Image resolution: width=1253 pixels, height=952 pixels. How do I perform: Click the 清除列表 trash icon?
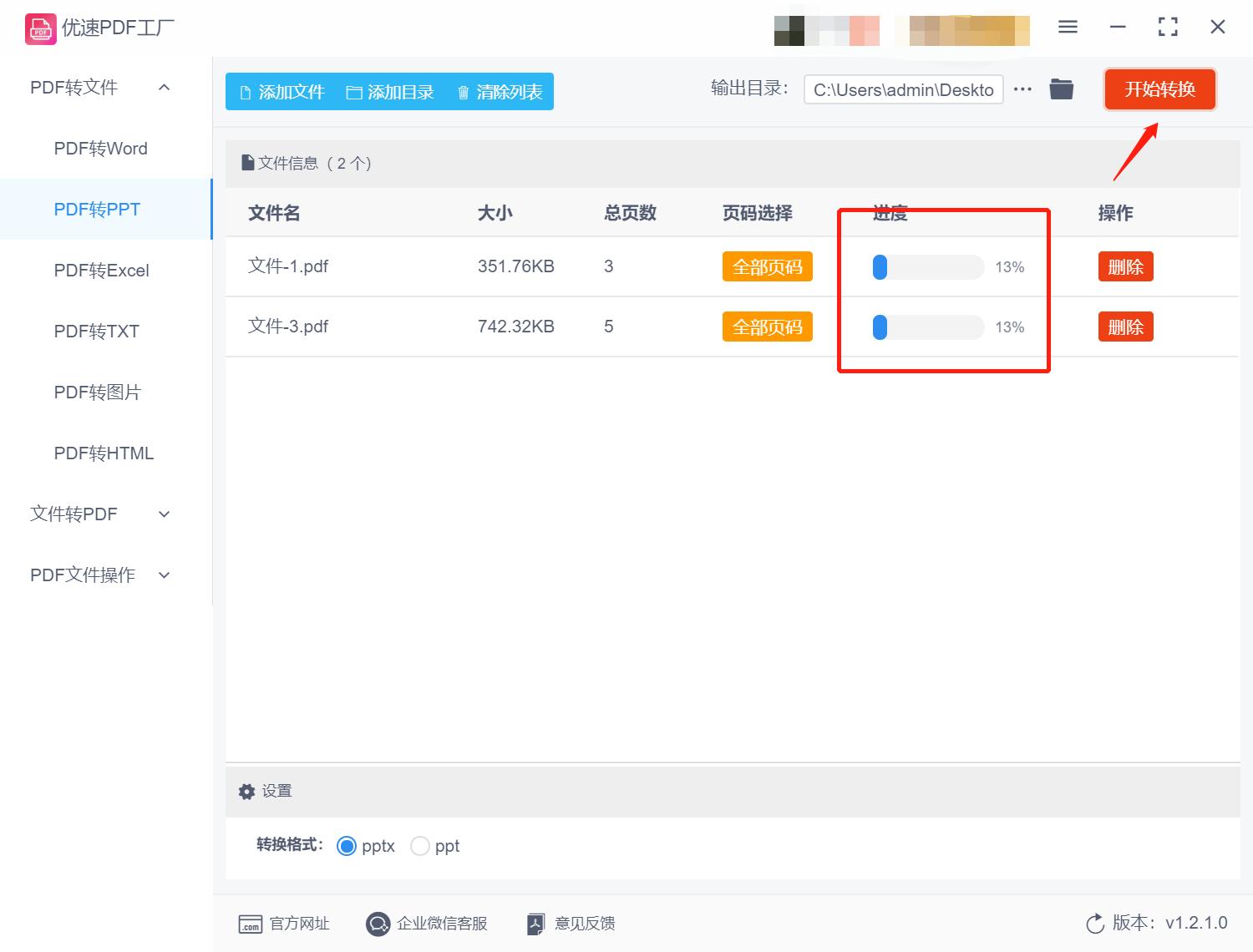coord(464,92)
